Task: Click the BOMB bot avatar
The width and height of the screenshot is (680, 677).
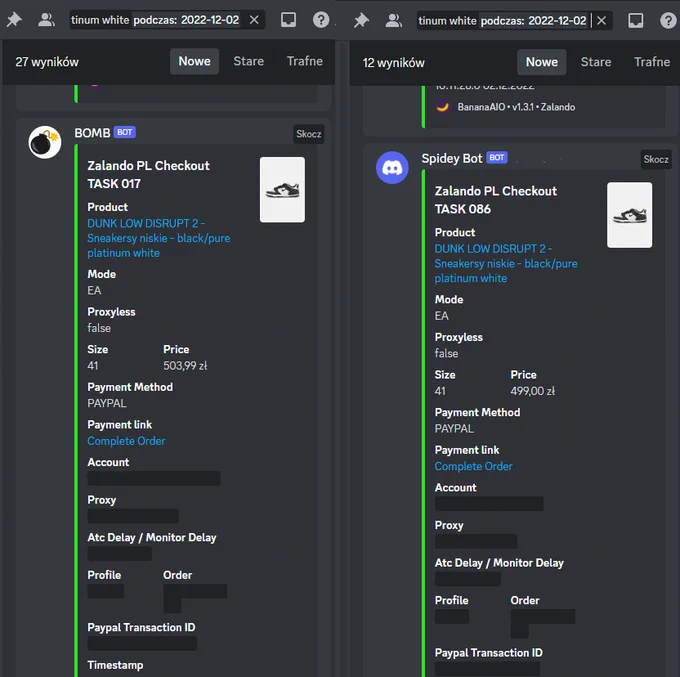Action: click(45, 142)
